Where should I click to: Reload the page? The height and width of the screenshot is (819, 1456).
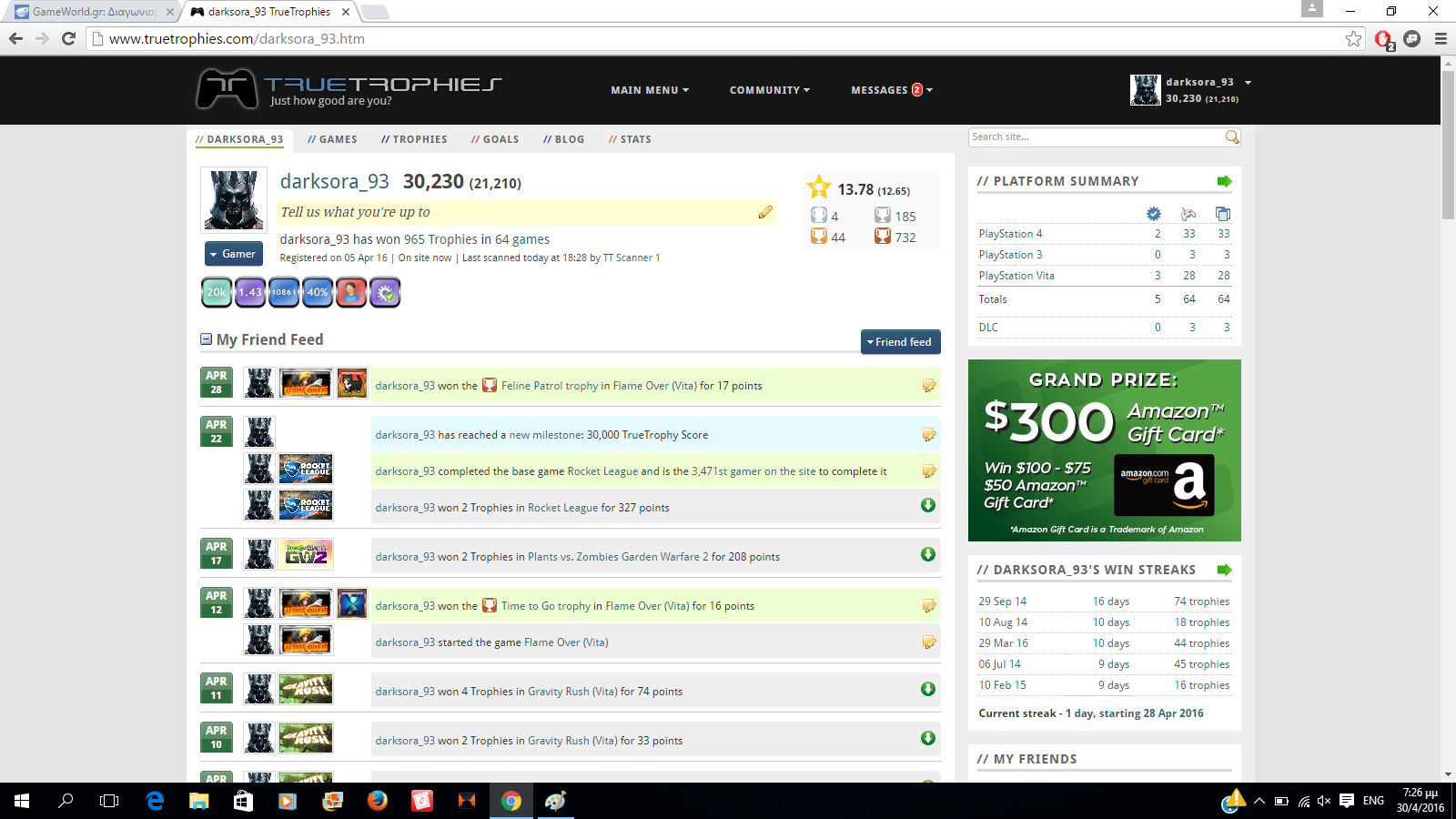(x=68, y=39)
